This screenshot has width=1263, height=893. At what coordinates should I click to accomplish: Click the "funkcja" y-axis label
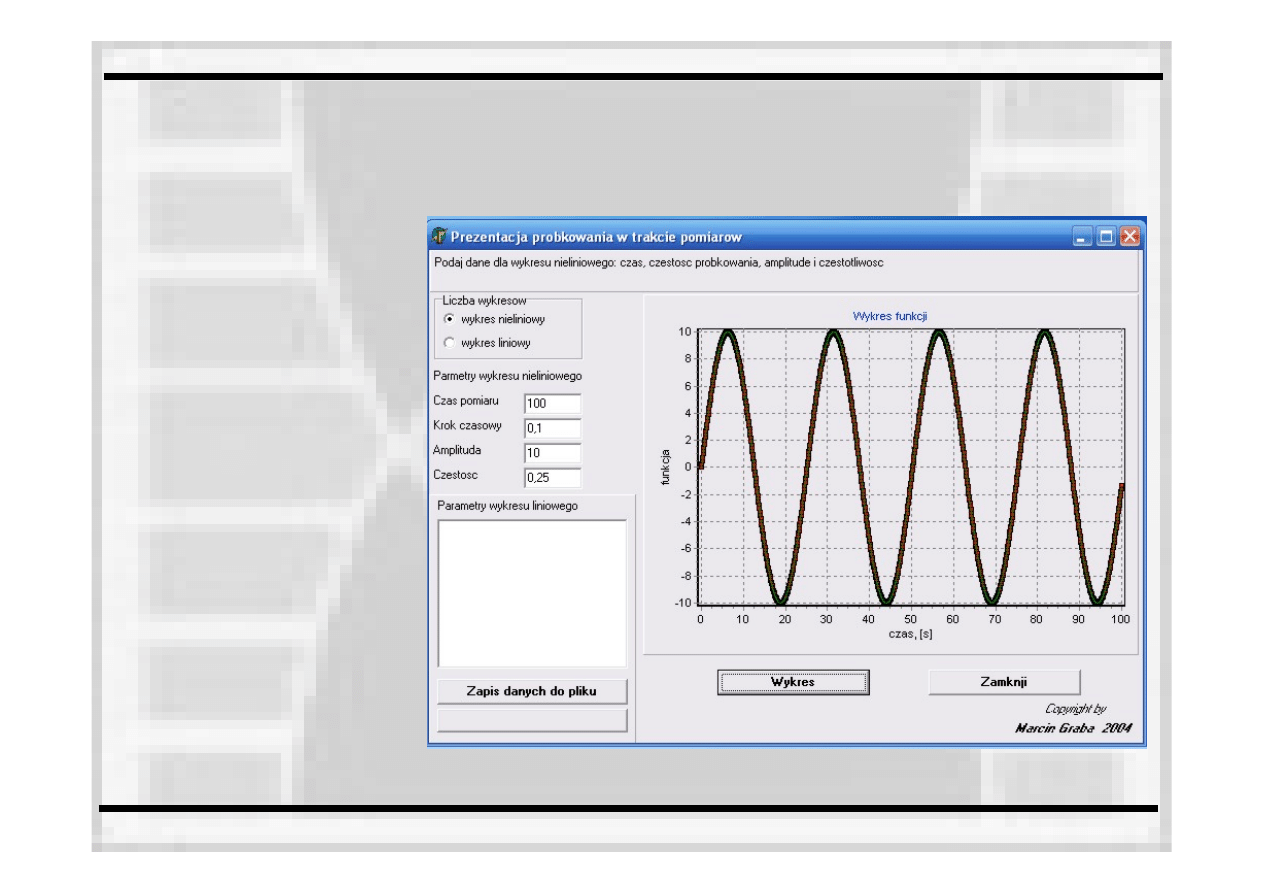[x=664, y=467]
